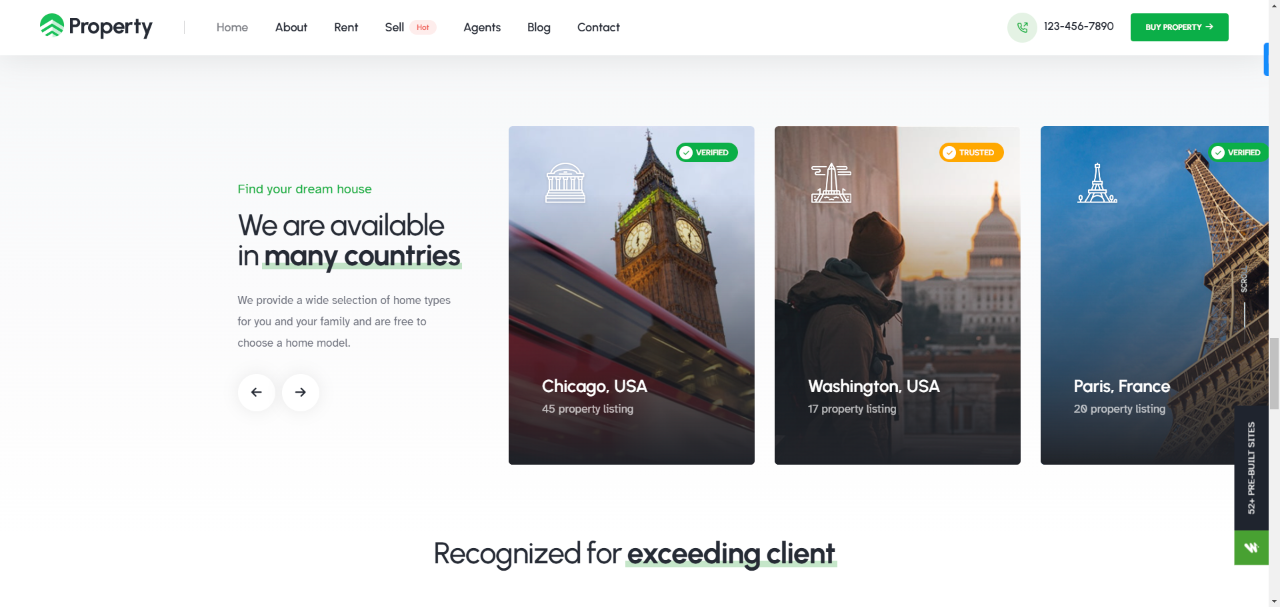This screenshot has width=1280, height=607.
Task: Click the Eiffel Tower icon on Paris card
Action: click(1097, 183)
